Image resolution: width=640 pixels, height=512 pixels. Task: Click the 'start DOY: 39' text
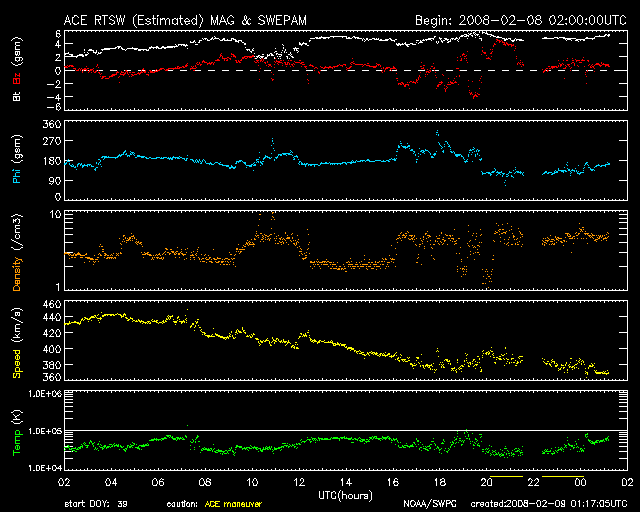[96, 504]
